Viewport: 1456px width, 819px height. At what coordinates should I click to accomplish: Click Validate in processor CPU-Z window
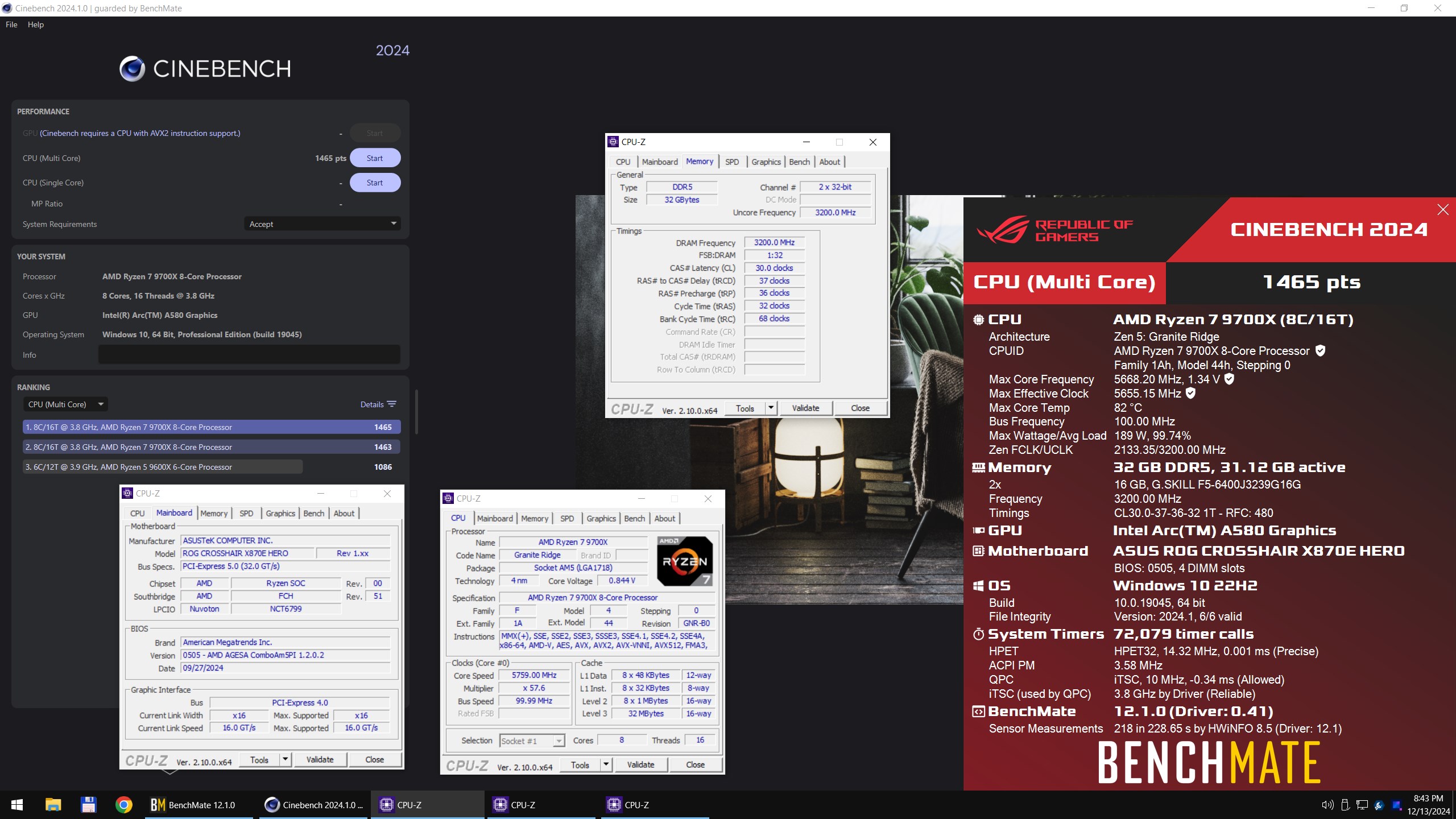pos(640,765)
